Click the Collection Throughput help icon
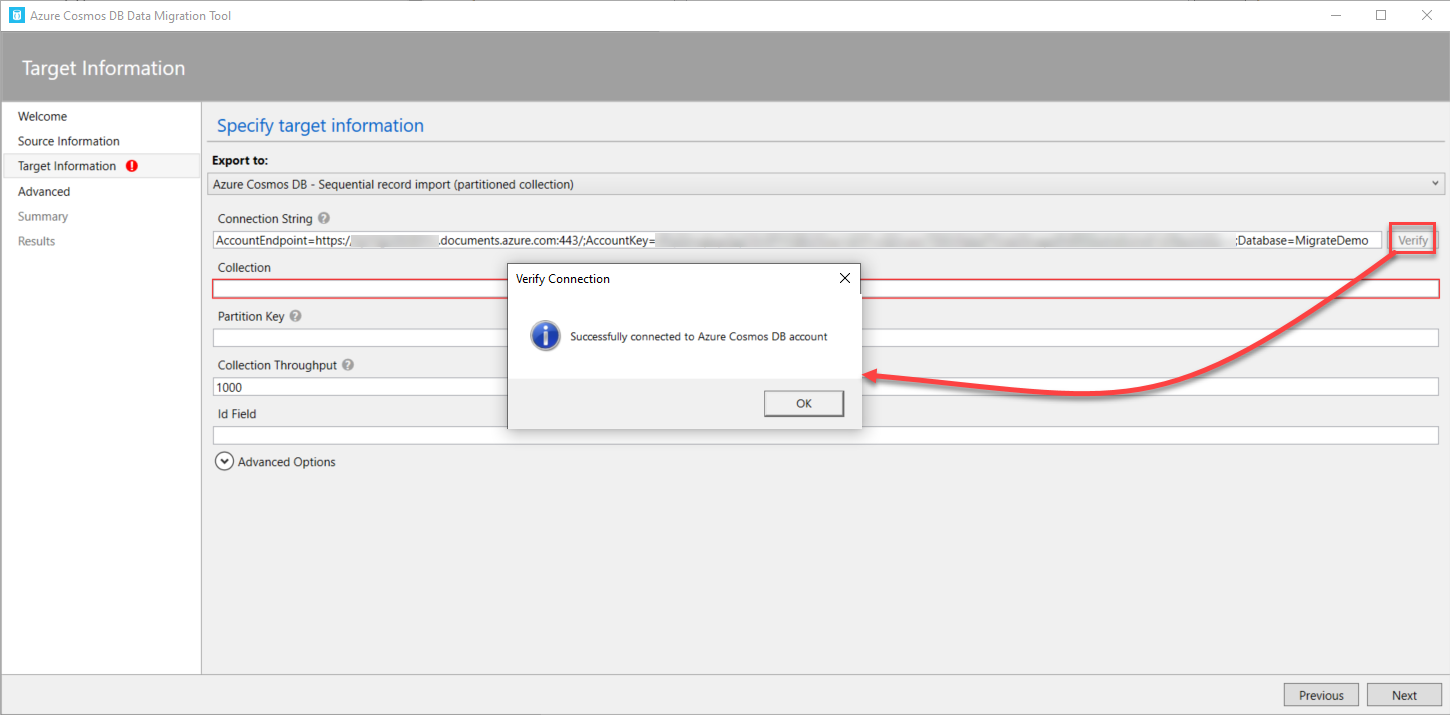This screenshot has height=715, width=1450. pos(348,365)
